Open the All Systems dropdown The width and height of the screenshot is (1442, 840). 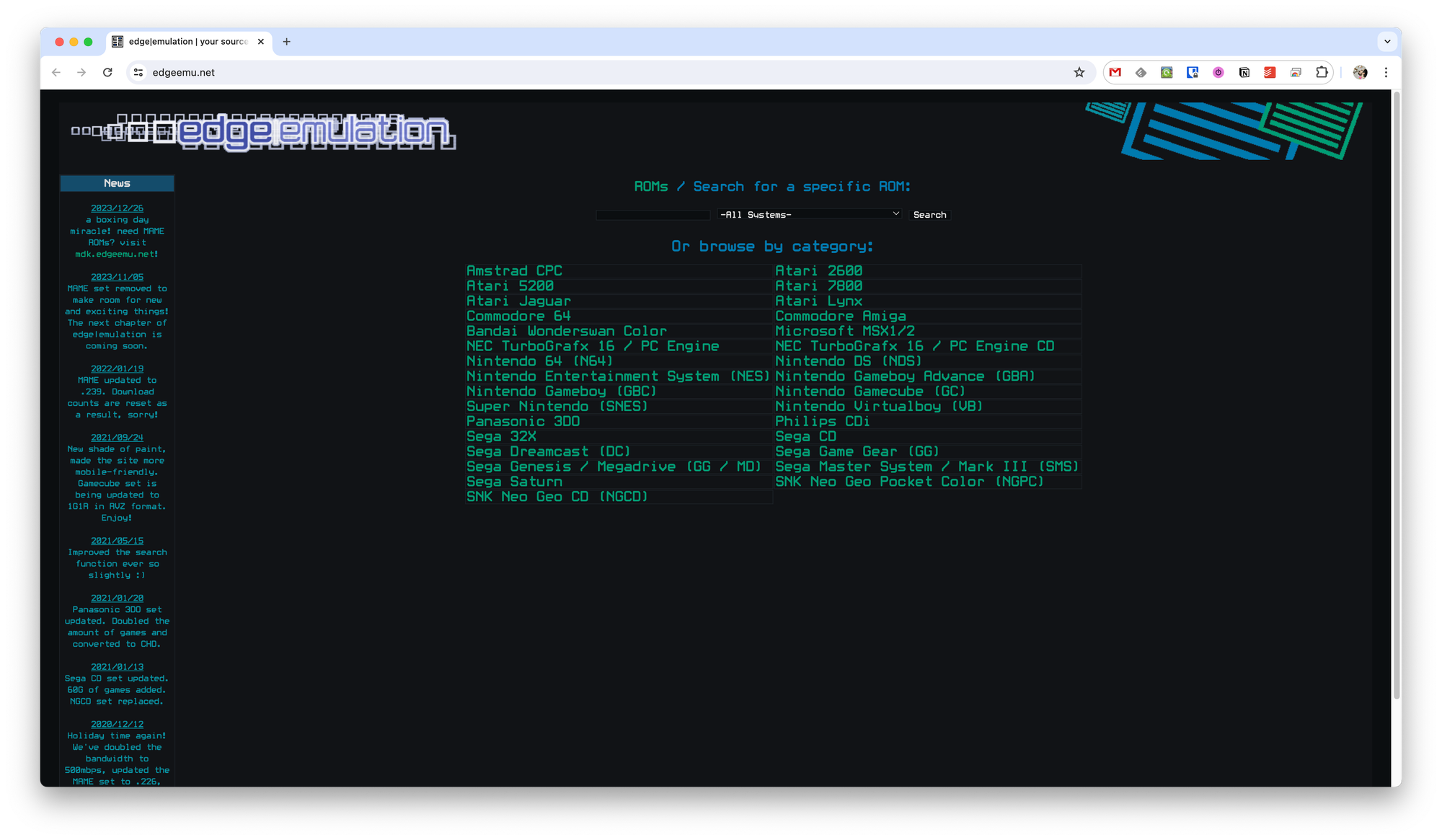tap(809, 215)
